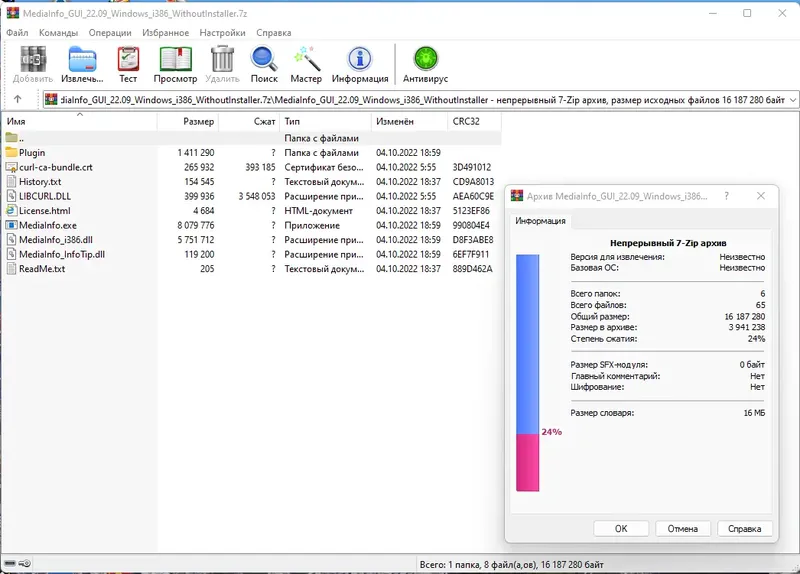This screenshot has width=800, height=574.
Task: Click the Извлечь toolbar icon
Action: [x=82, y=59]
